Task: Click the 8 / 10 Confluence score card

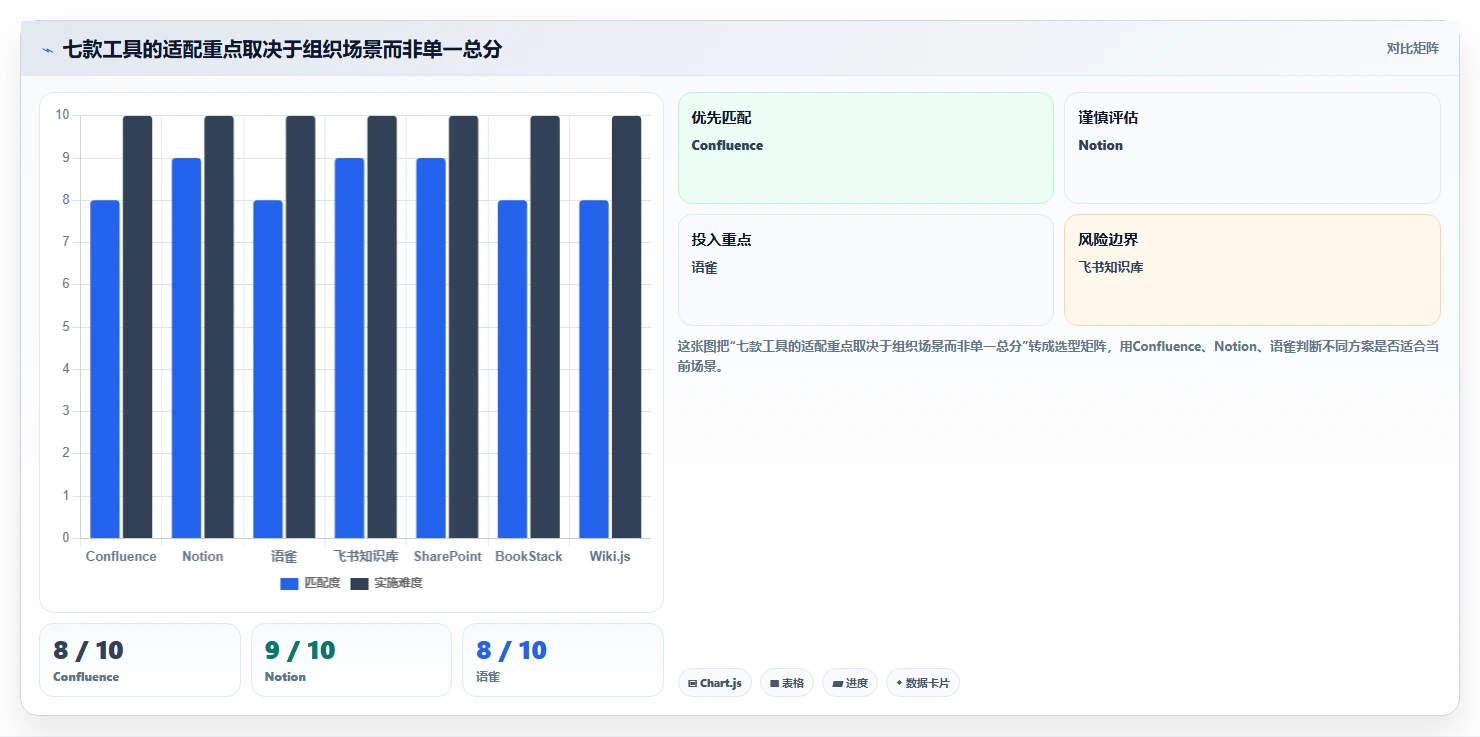Action: click(140, 660)
